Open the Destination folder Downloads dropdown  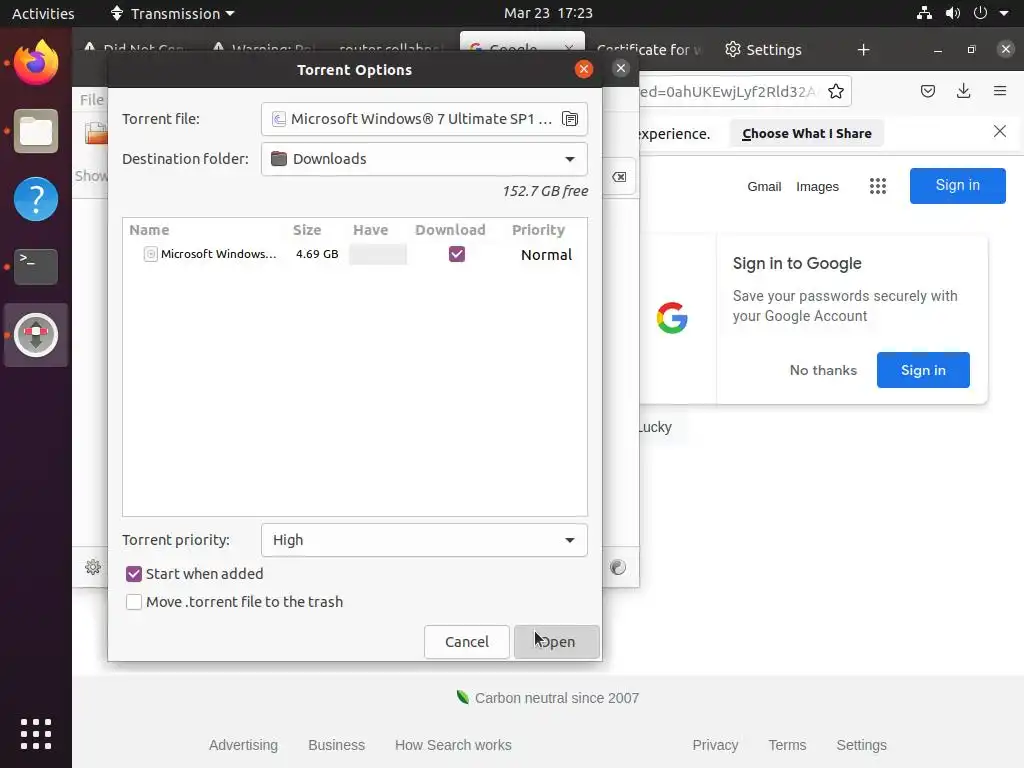424,159
